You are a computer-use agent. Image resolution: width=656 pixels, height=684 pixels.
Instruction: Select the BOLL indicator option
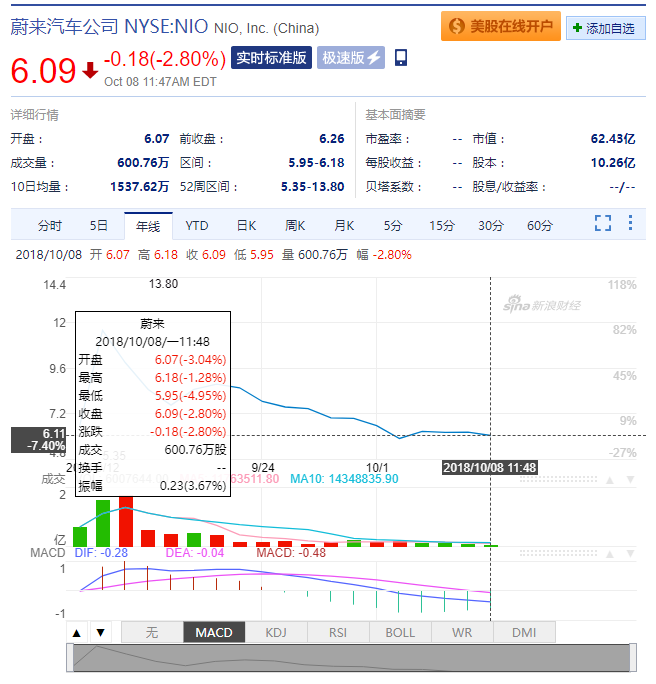point(400,633)
